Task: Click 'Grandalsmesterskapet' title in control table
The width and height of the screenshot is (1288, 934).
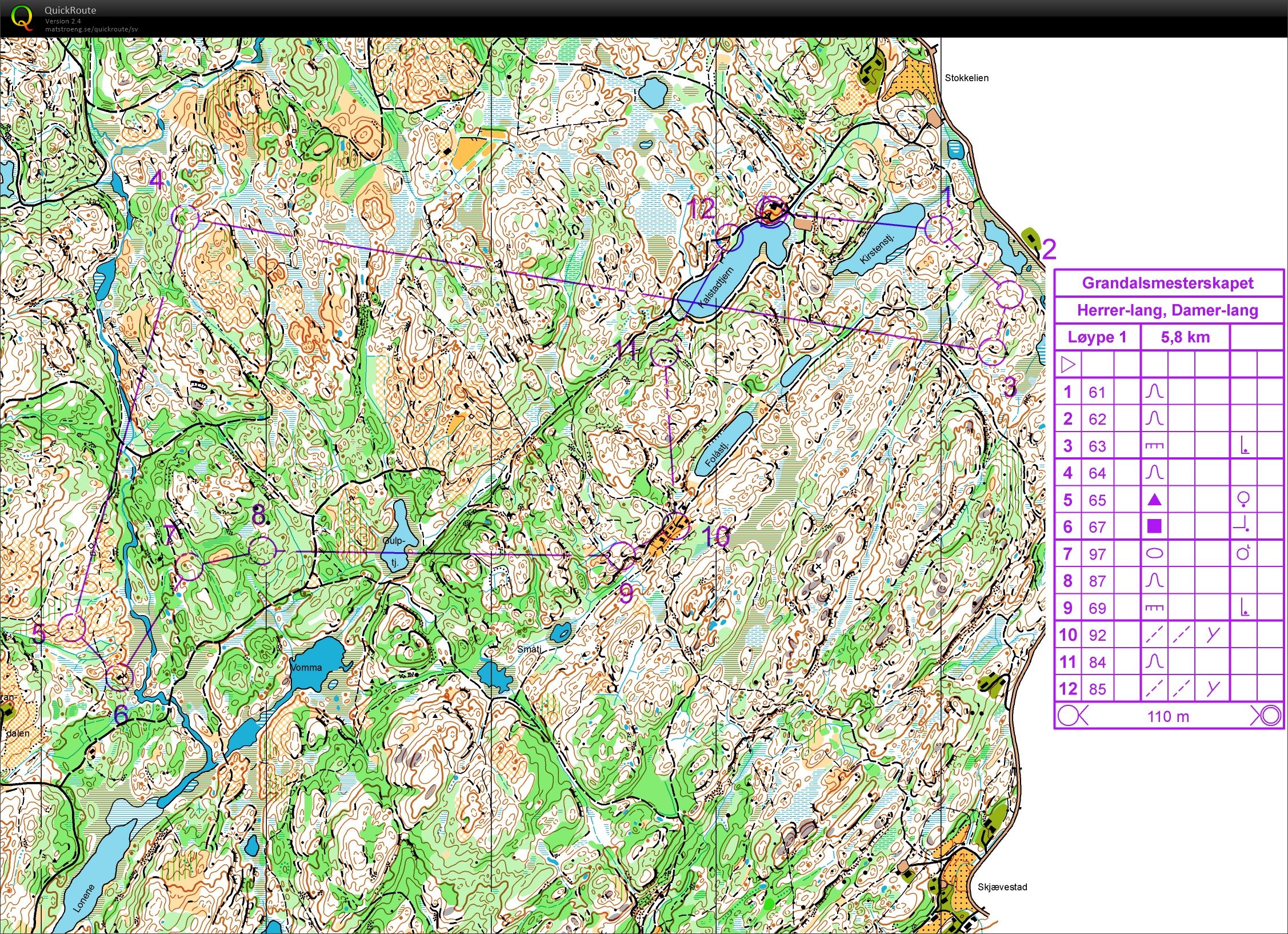Action: pos(1167,283)
